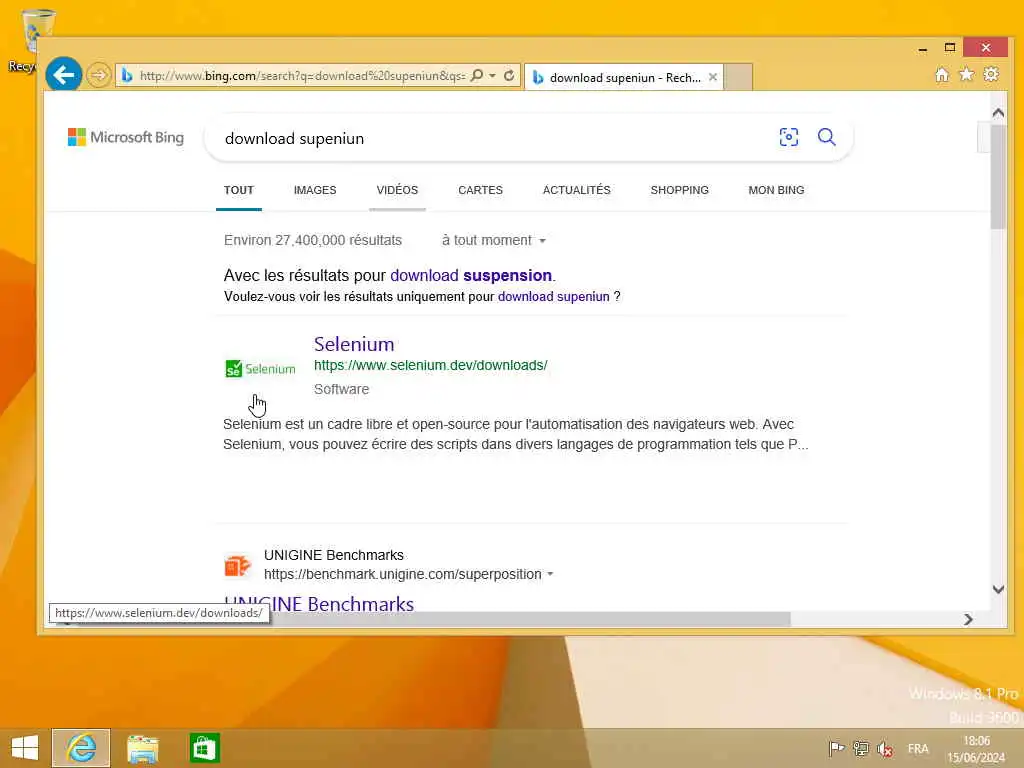Open the address bar dropdown arrow
Viewport: 1024px width, 768px height.
(x=492, y=76)
